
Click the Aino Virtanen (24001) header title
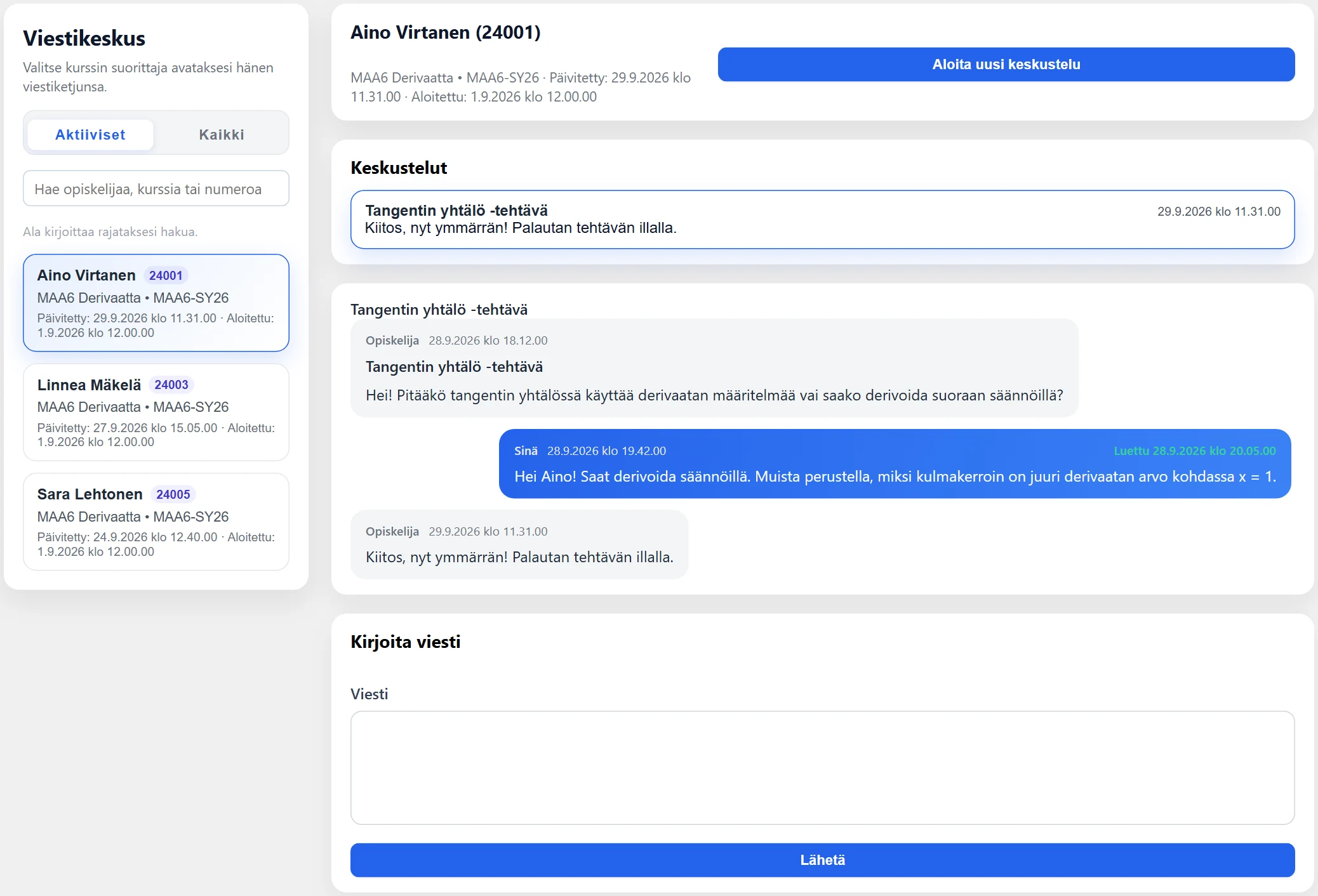446,32
